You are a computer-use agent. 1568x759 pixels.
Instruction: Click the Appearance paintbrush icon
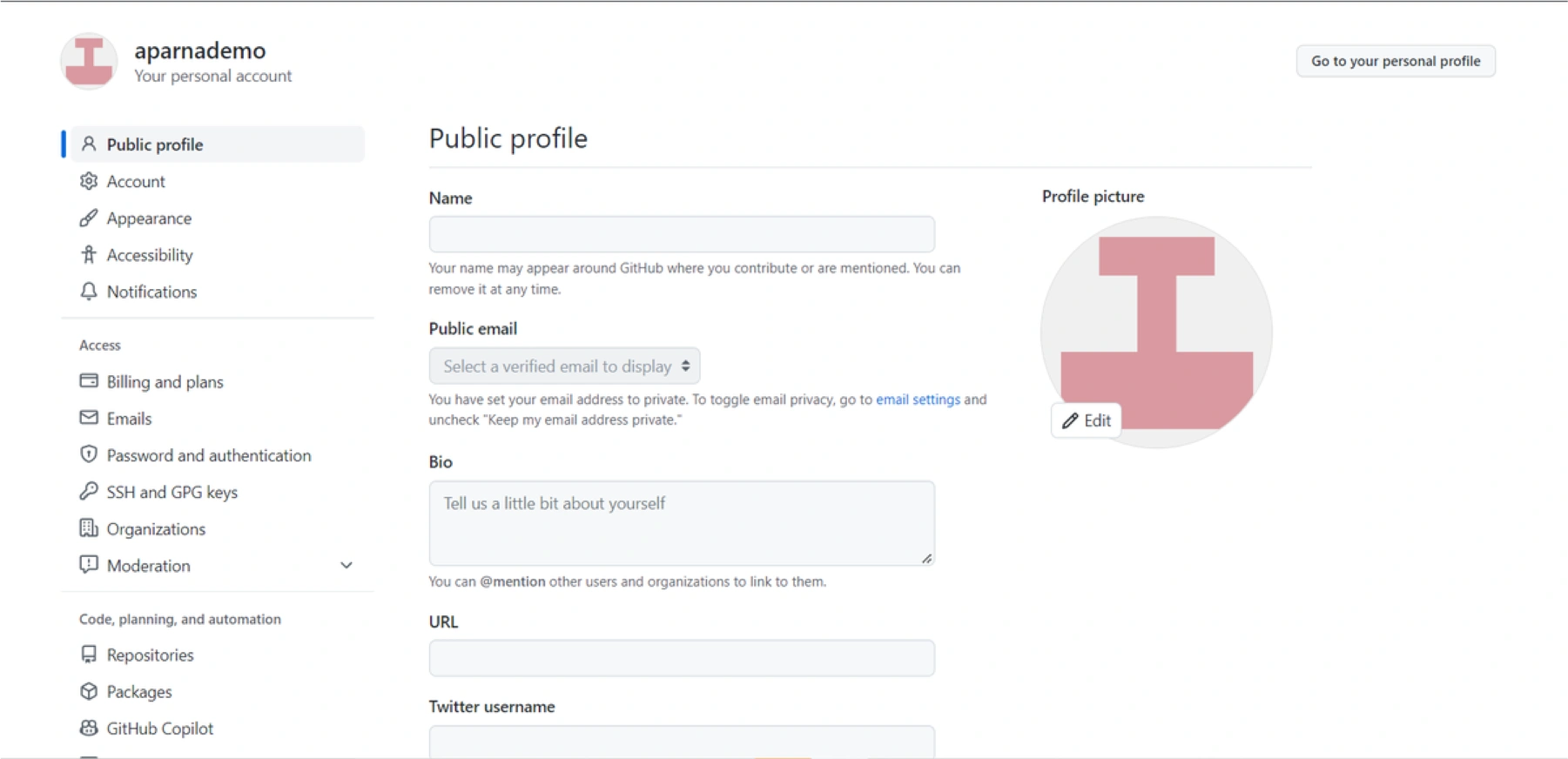pos(88,218)
